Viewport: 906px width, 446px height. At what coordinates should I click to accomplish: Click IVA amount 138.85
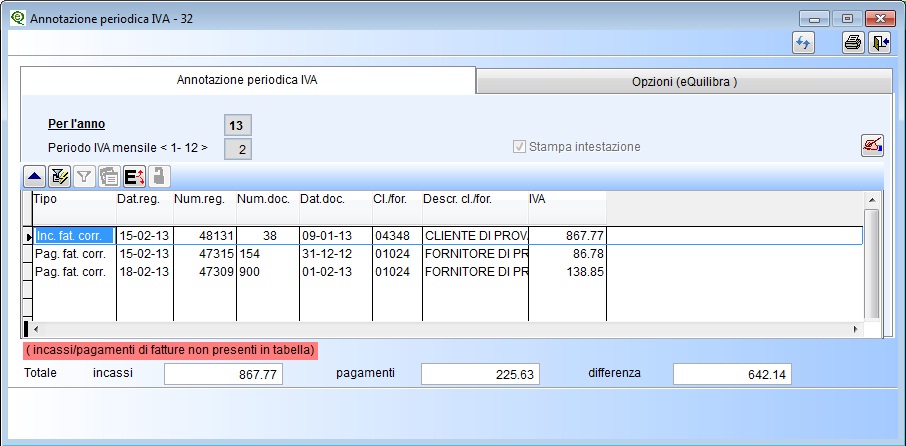pos(567,272)
